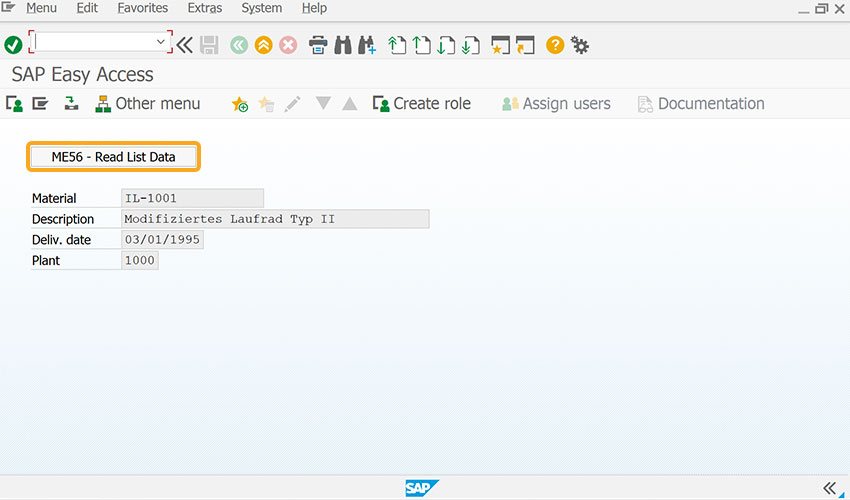Click the Create New Session icon

pos(500,45)
